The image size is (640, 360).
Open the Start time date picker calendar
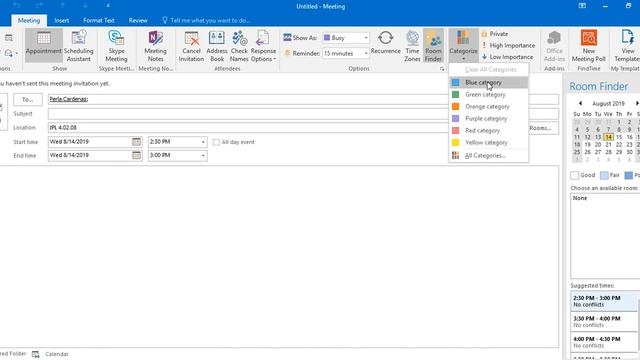coord(136,142)
